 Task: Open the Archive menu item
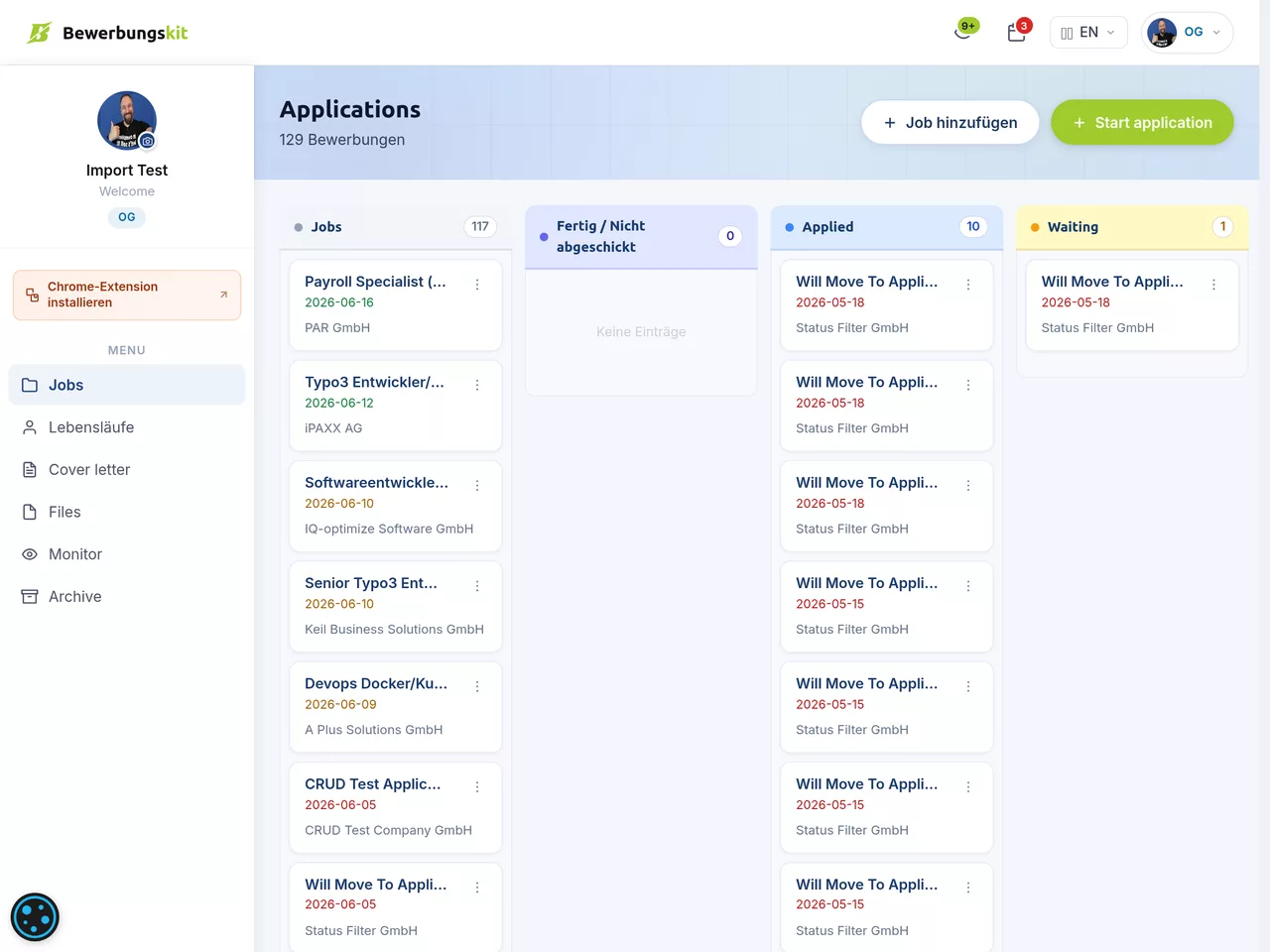(127, 597)
